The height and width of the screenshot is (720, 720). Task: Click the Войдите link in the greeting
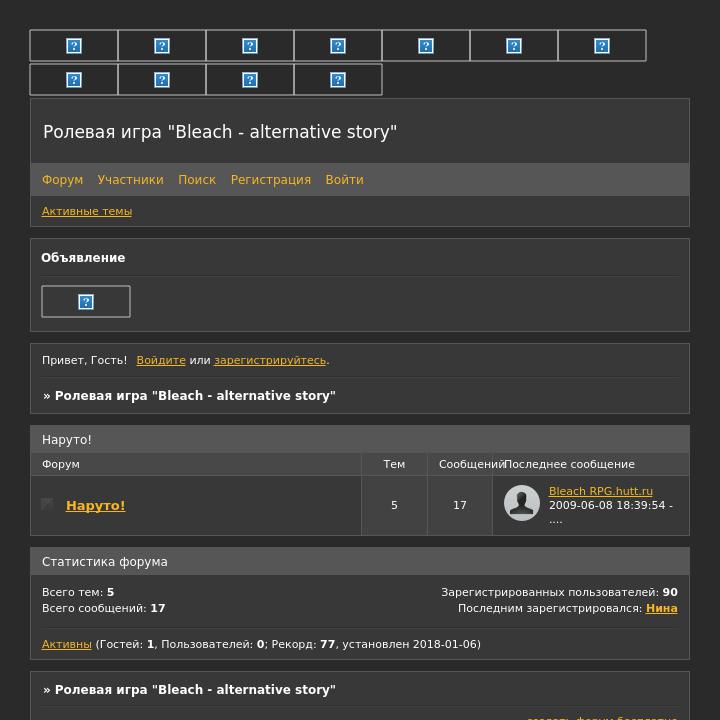161,360
